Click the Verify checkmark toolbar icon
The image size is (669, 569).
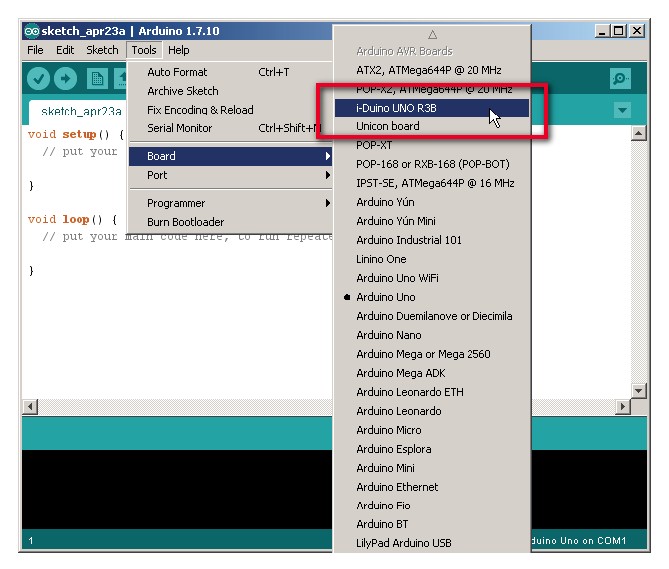(38, 79)
